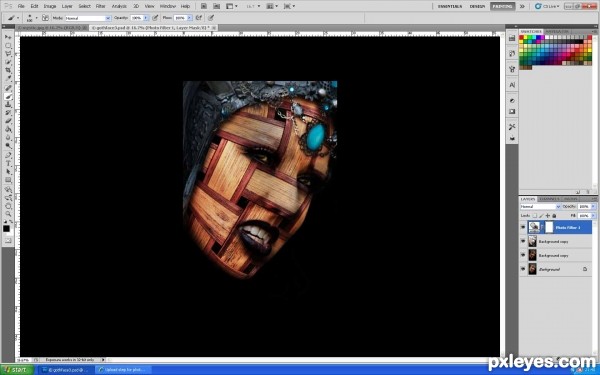Switch to Essentials workspace

tap(450, 7)
